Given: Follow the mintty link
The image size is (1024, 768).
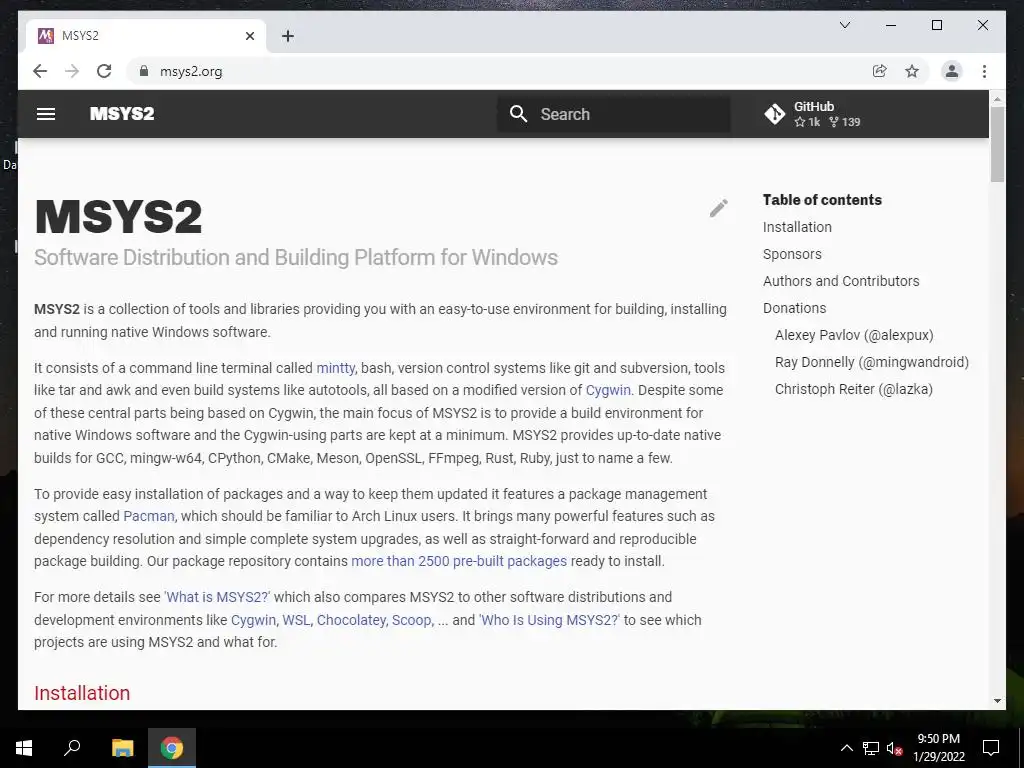Looking at the screenshot, I should point(336,368).
